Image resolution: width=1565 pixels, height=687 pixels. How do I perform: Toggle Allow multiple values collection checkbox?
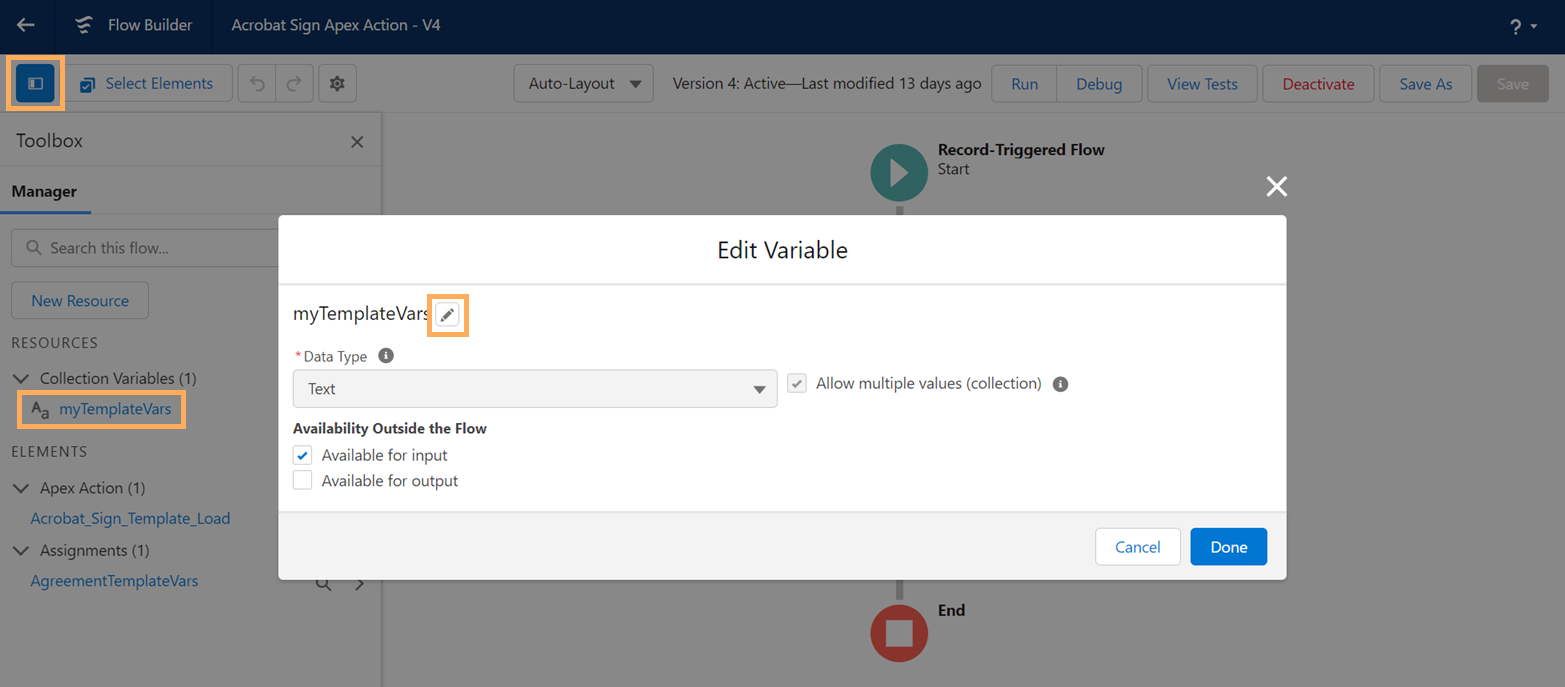pyautogui.click(x=796, y=383)
